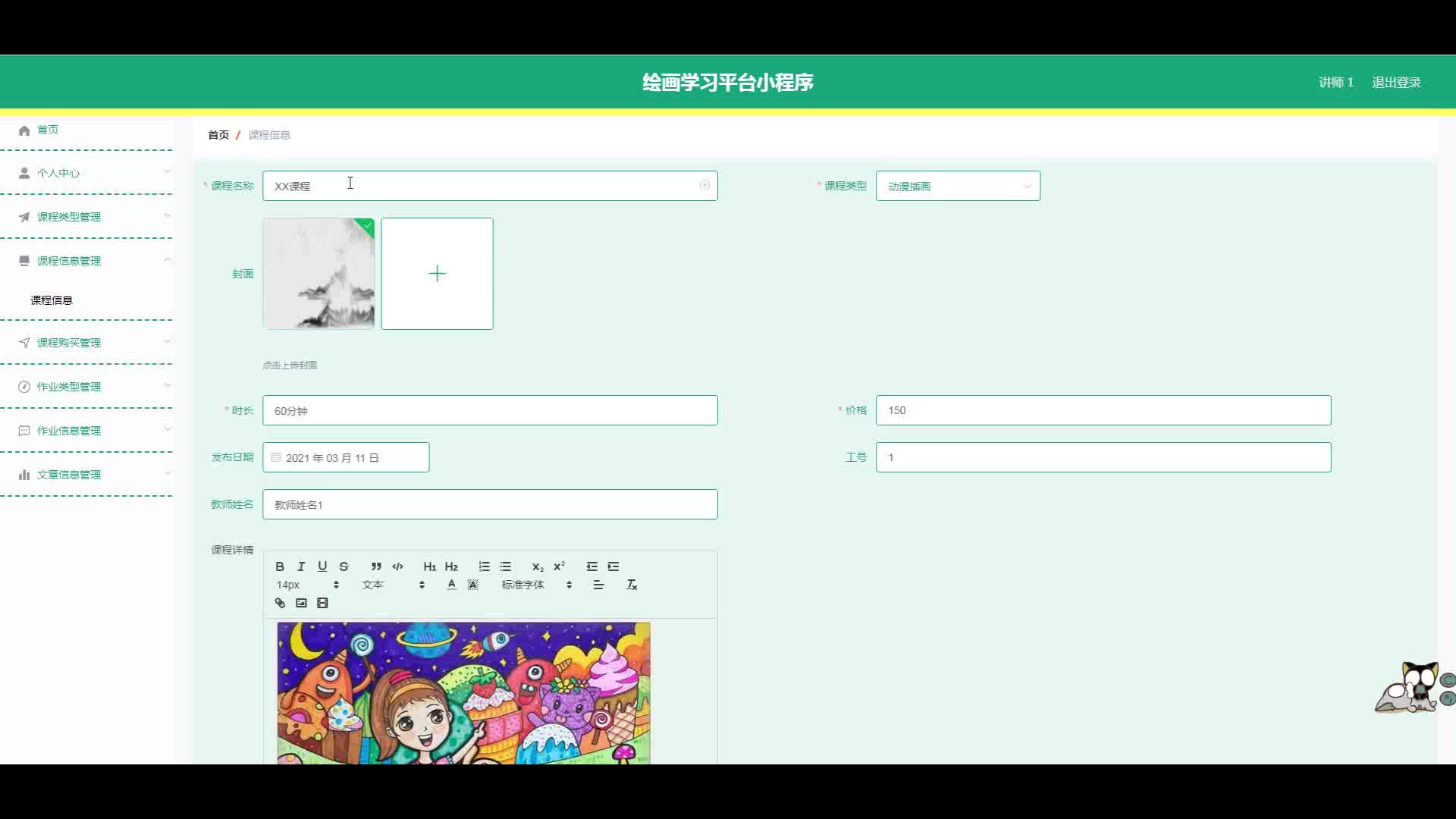Viewport: 1456px width, 819px height.
Task: Click the 教师姓名 input field
Action: (490, 504)
